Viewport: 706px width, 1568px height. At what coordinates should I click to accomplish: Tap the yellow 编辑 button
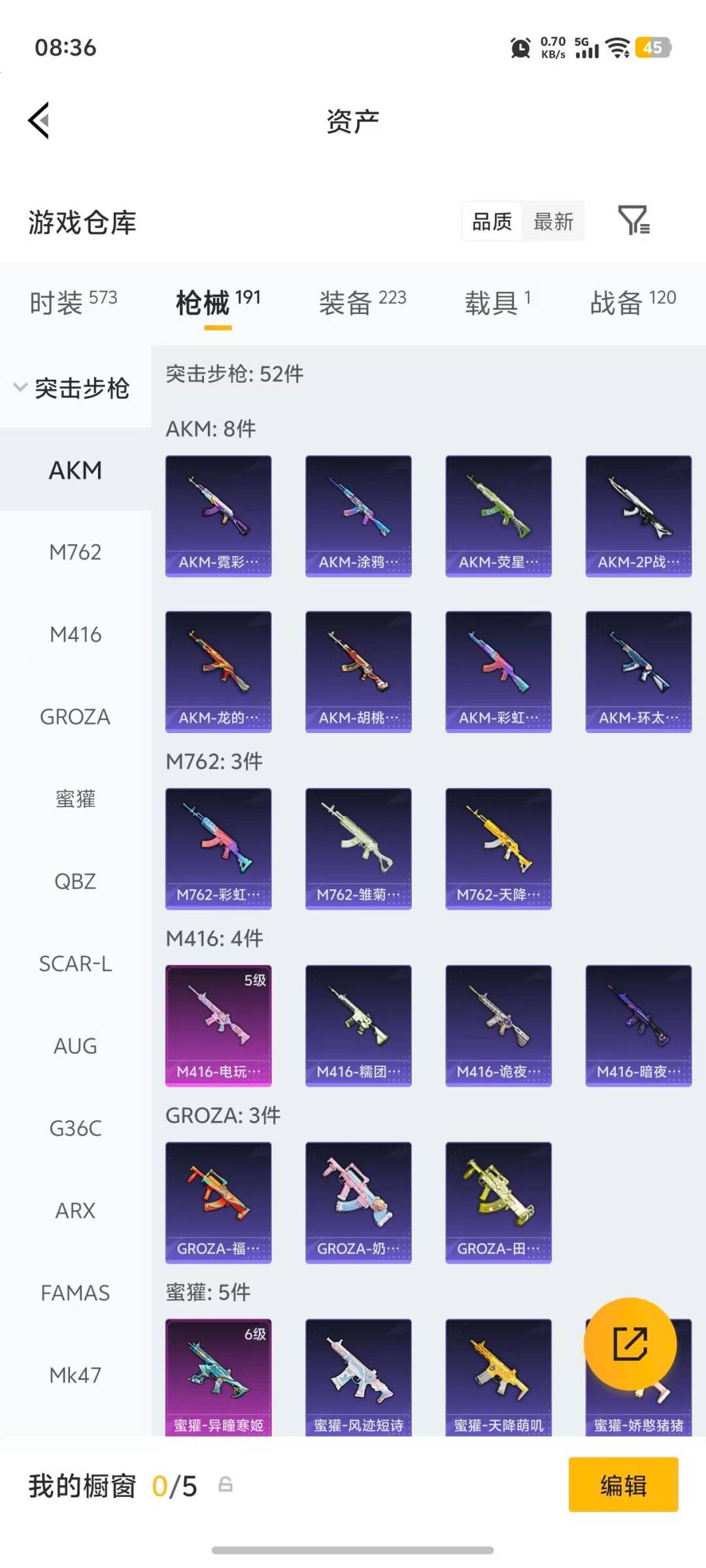click(624, 1484)
